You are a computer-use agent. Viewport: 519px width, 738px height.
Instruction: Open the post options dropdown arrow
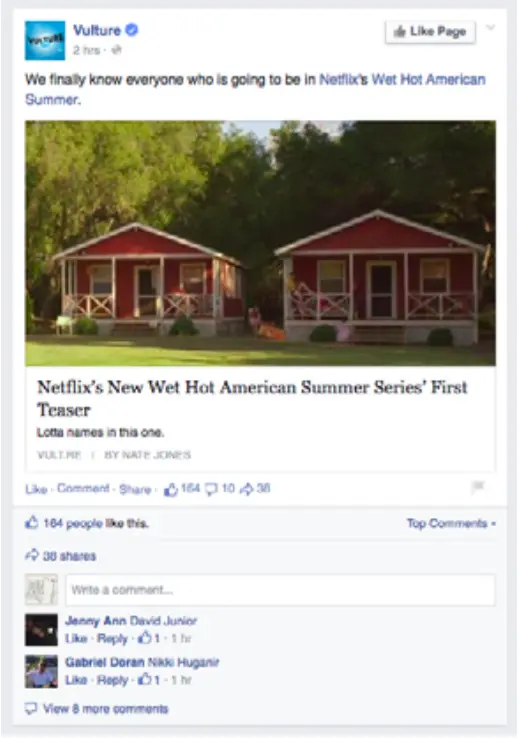[490, 28]
